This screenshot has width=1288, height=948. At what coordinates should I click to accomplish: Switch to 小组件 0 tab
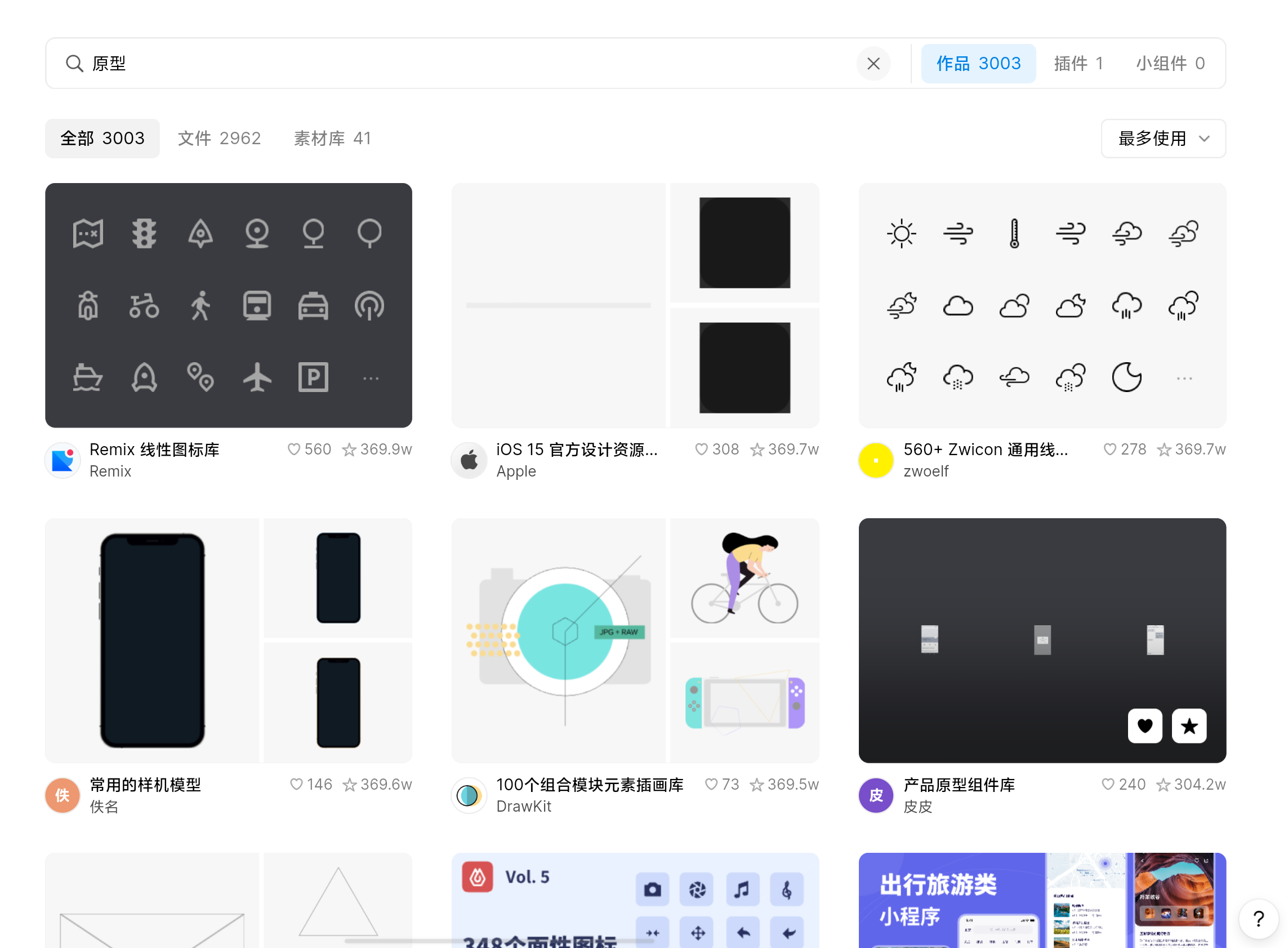[1170, 64]
